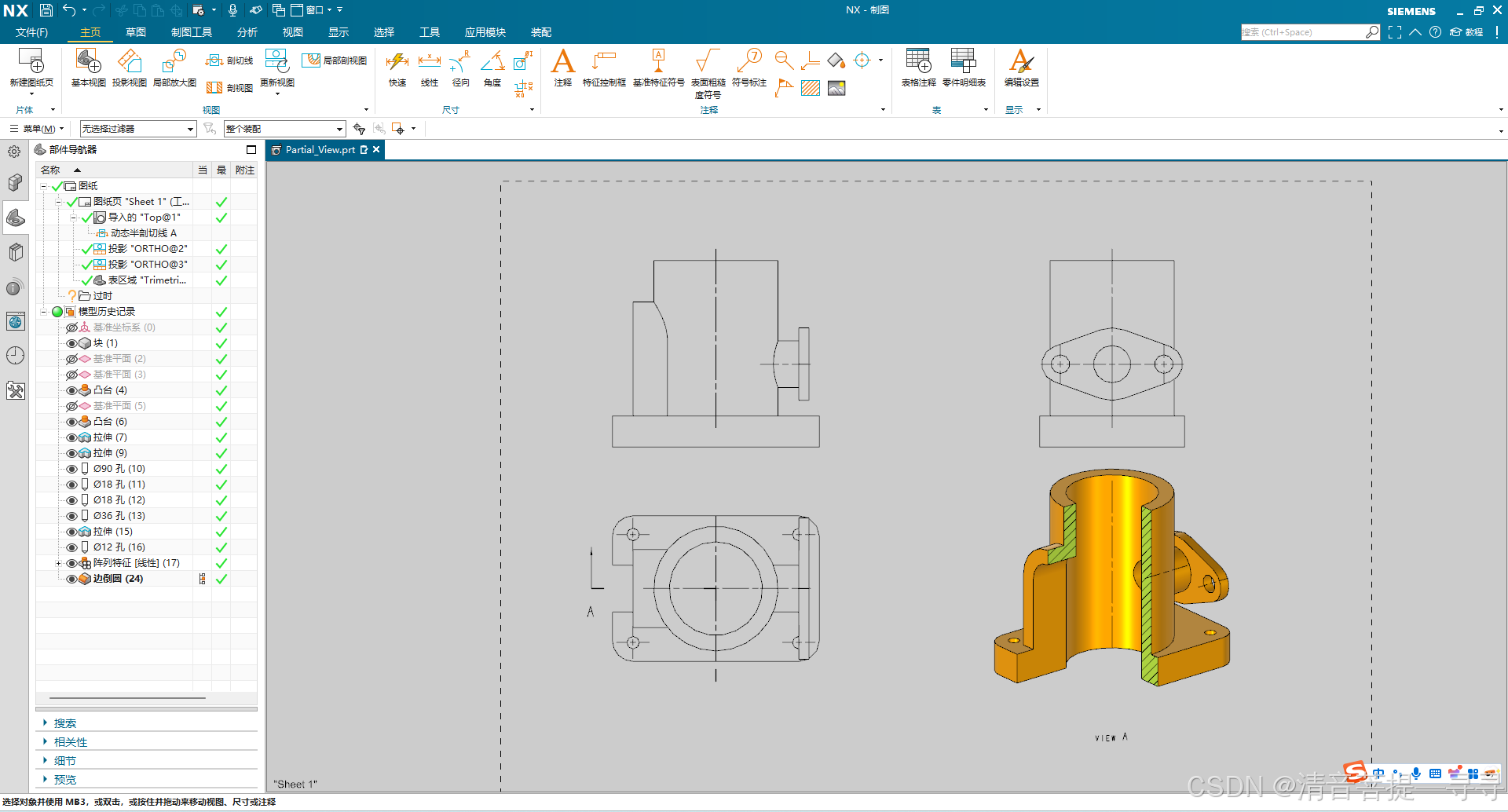Click the save icon in title bar

point(46,10)
